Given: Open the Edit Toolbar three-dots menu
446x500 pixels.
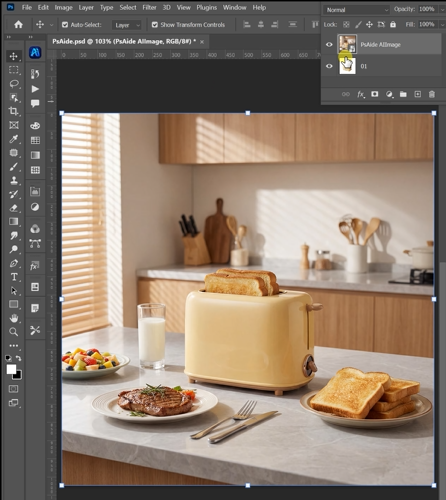Looking at the screenshot, I should (14, 346).
